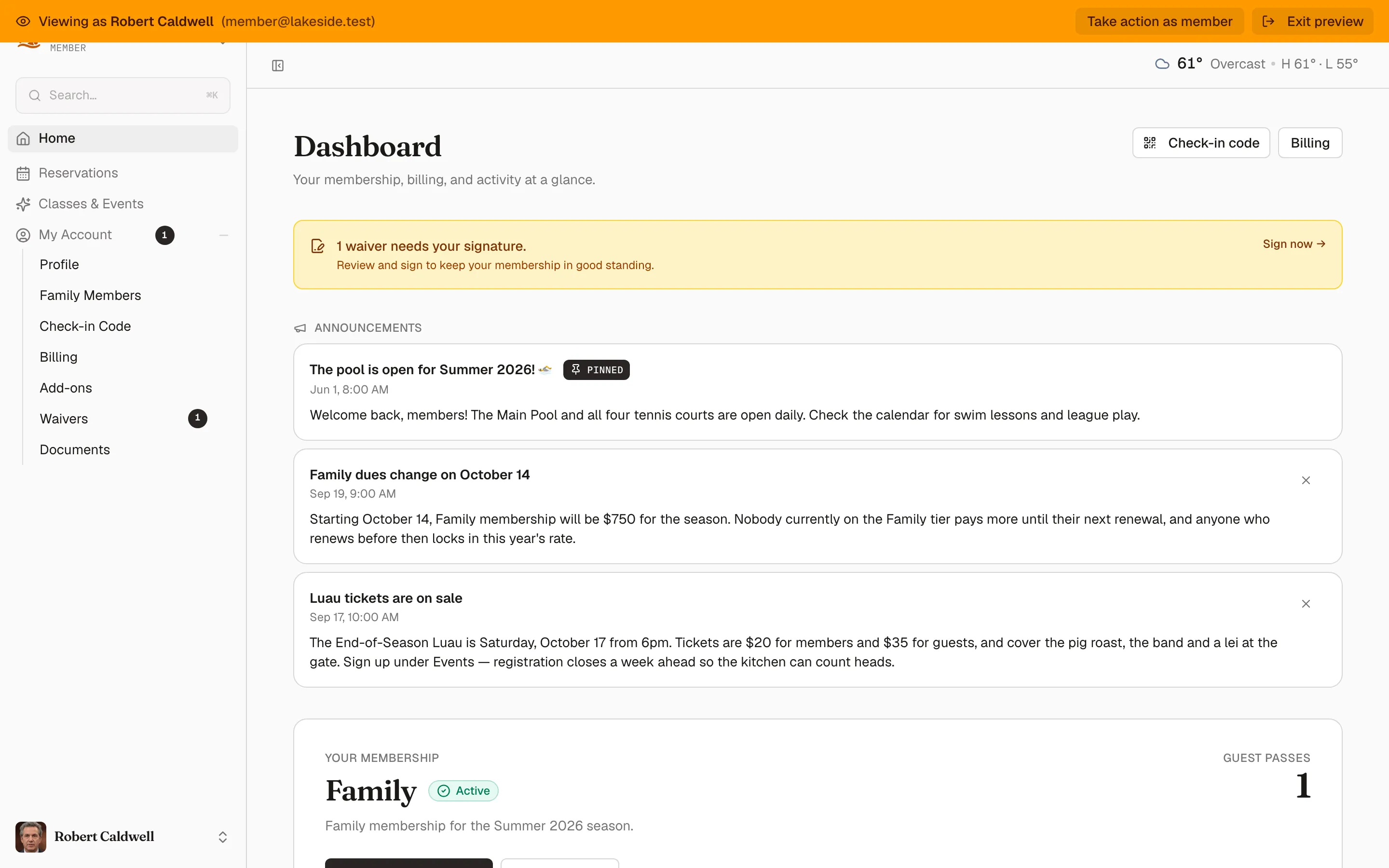
Task: Dismiss the Luau tickets announcement
Action: [x=1306, y=604]
